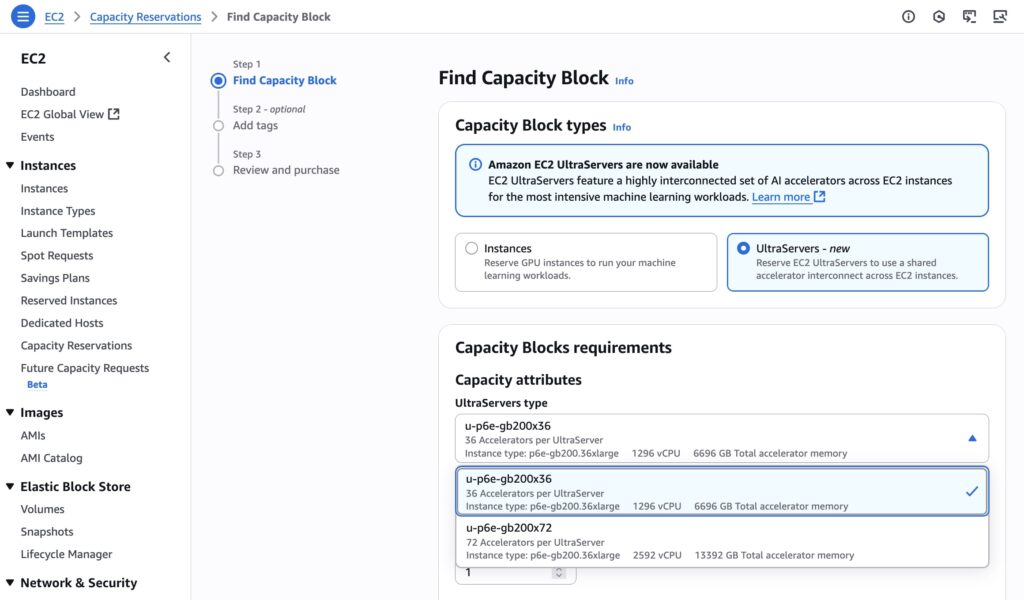Image resolution: width=1024 pixels, height=600 pixels.
Task: Click external link icon beside EC2 Global View
Action: point(114,114)
